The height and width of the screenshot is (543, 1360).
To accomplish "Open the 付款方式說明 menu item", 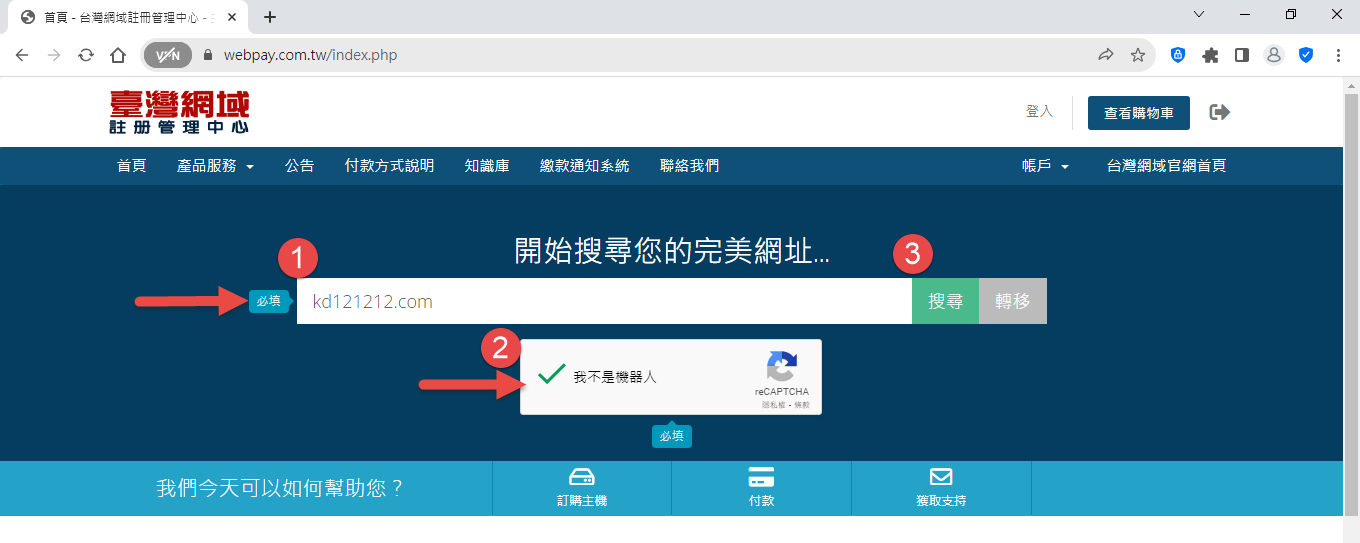I will (x=389, y=166).
